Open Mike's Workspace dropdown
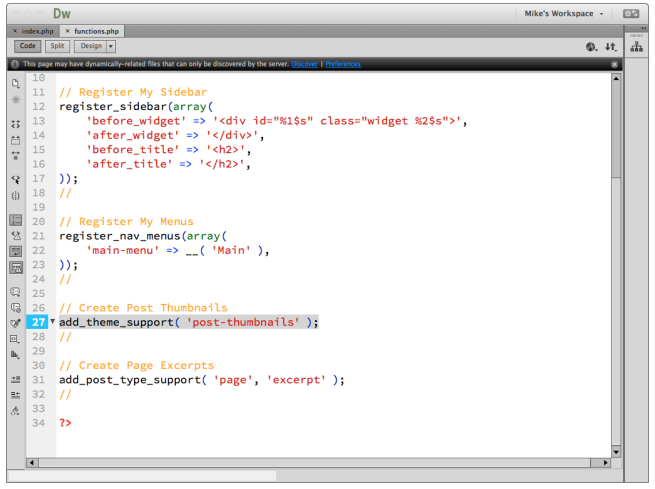This screenshot has height=489, width=655. click(x=564, y=13)
